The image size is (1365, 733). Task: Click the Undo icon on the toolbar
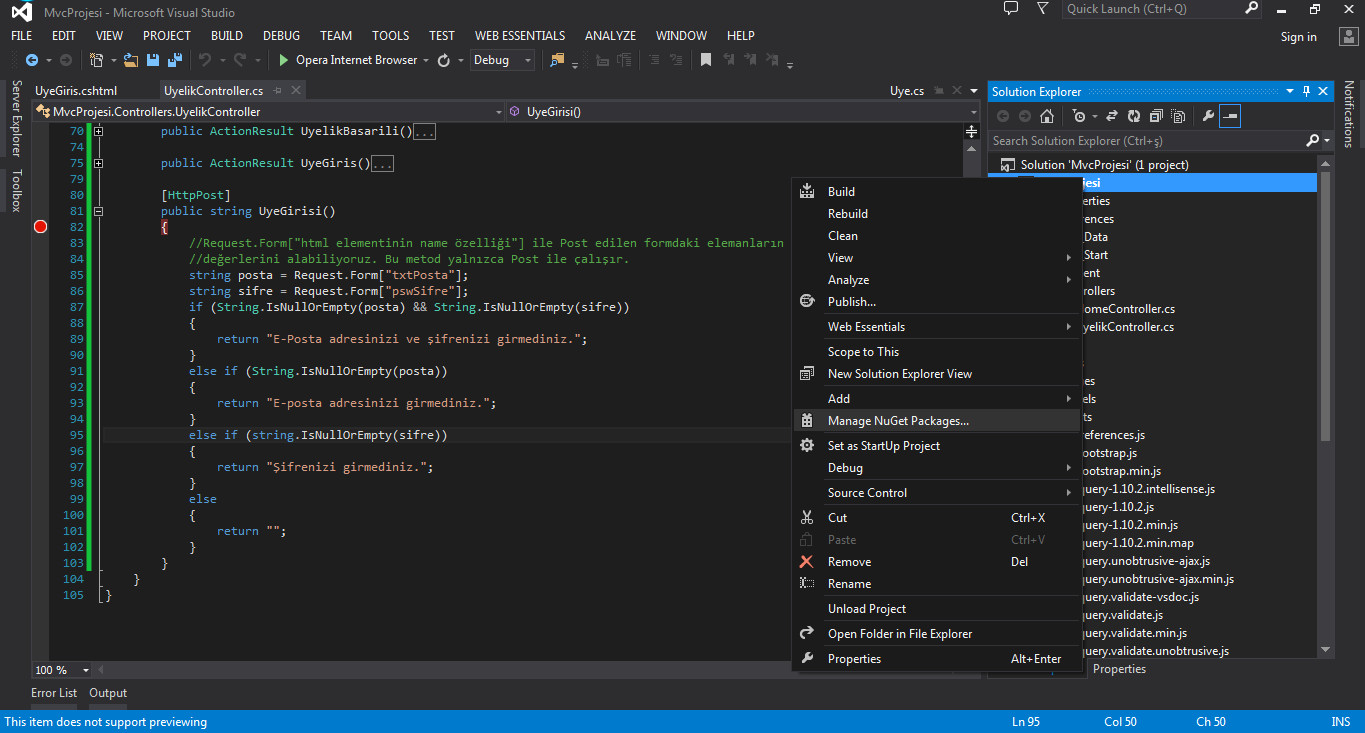click(x=204, y=60)
